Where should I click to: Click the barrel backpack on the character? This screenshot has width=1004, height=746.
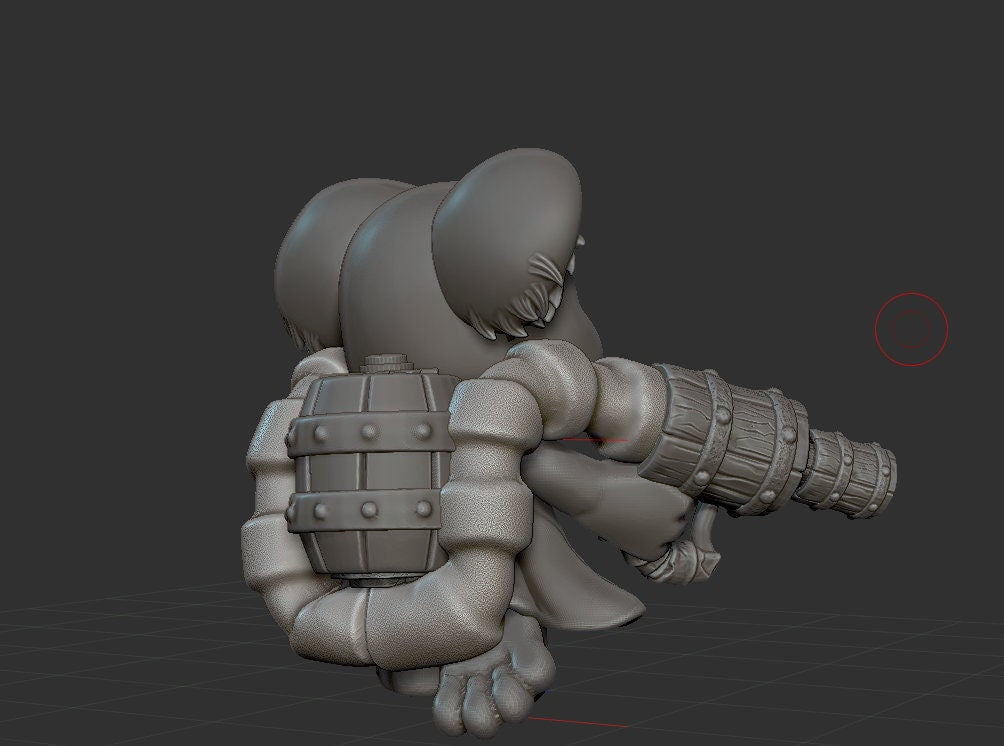(368, 470)
